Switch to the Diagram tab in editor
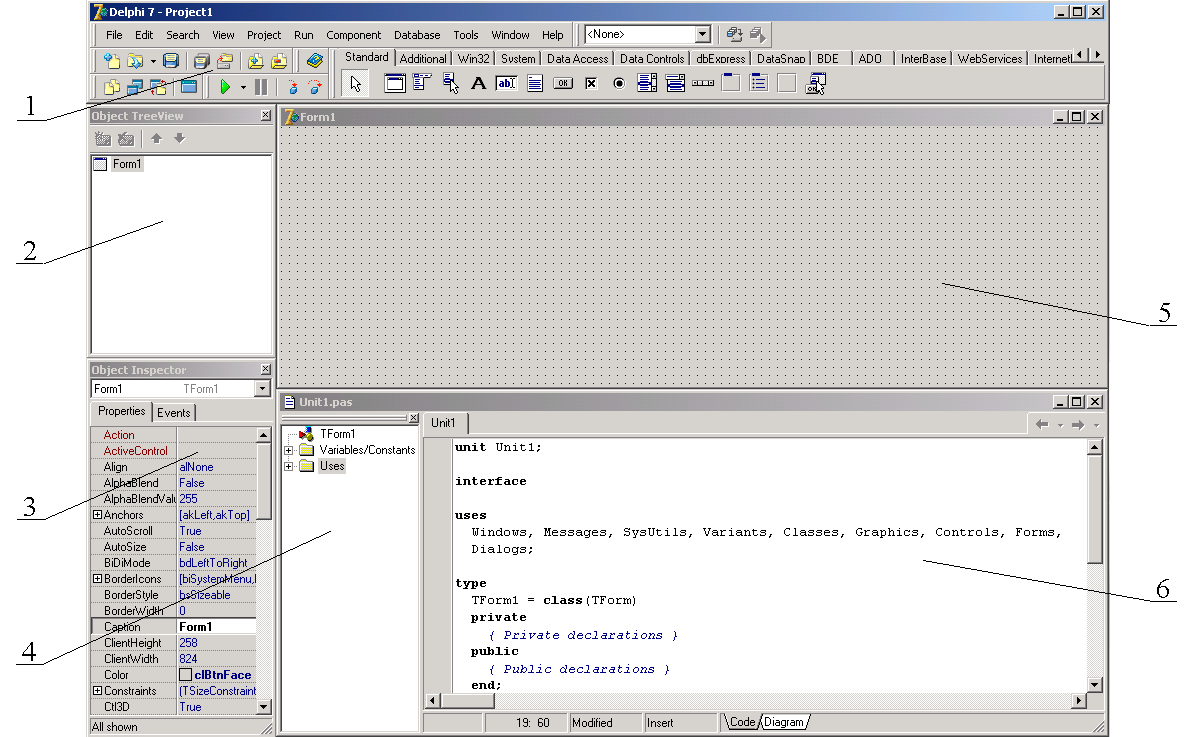The image size is (1200, 737). (x=785, y=722)
